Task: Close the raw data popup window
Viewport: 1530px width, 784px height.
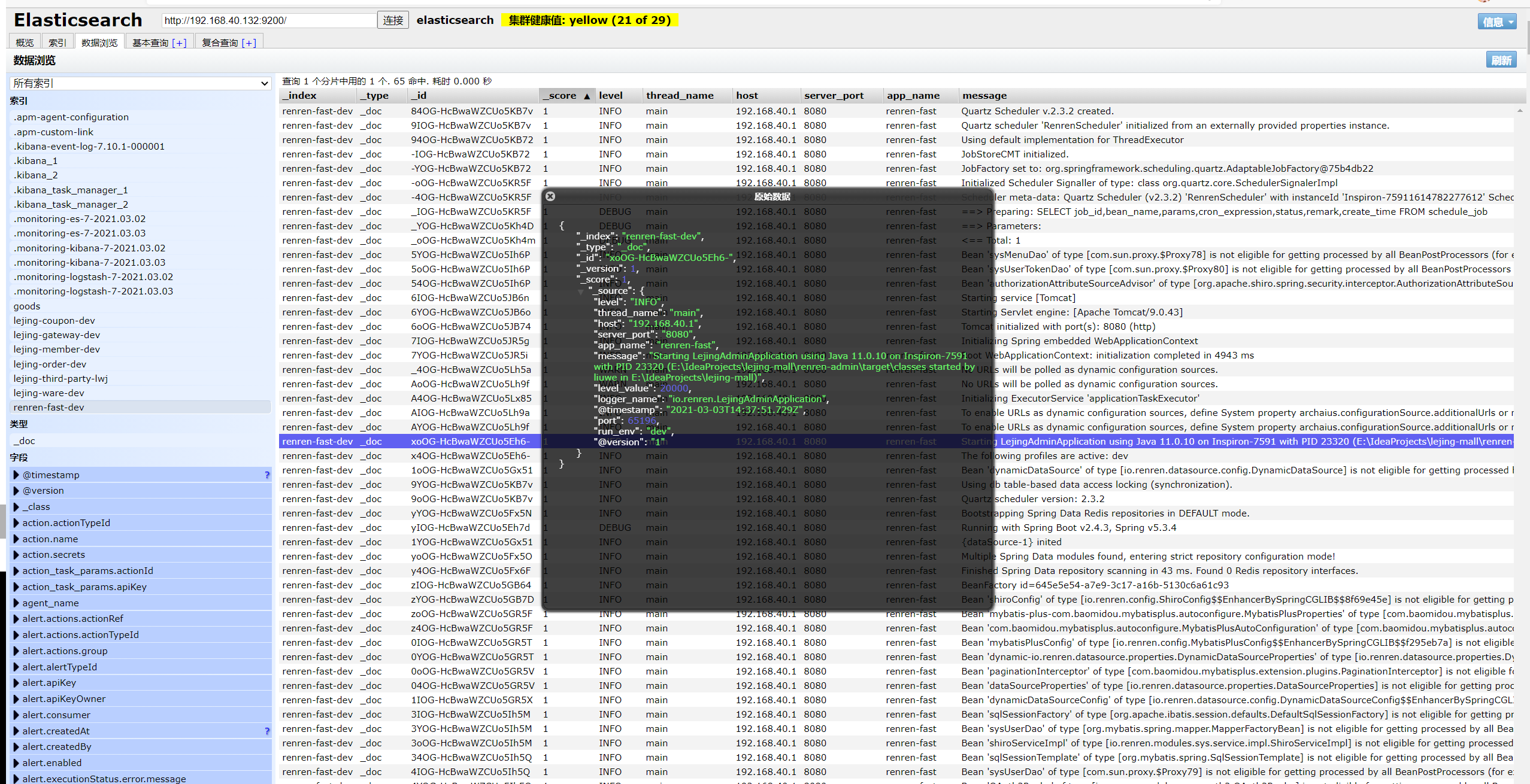Action: [x=550, y=196]
